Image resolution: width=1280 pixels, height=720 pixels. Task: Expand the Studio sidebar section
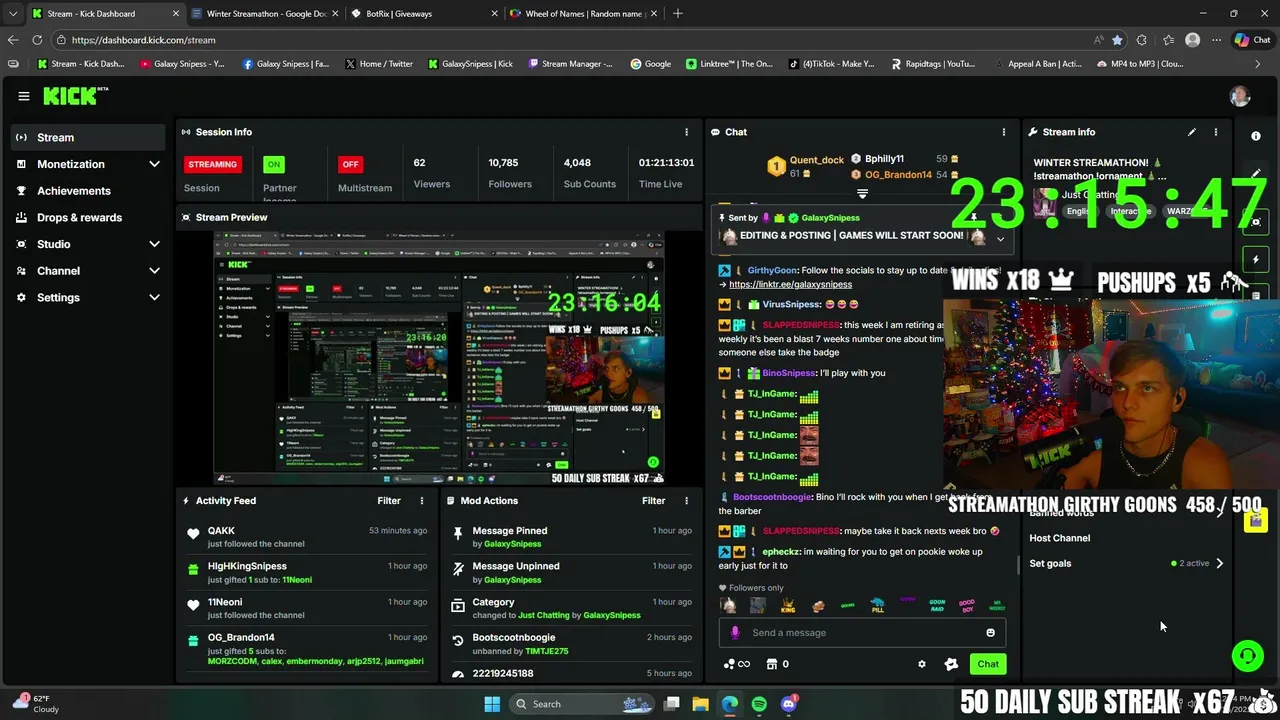click(154, 244)
